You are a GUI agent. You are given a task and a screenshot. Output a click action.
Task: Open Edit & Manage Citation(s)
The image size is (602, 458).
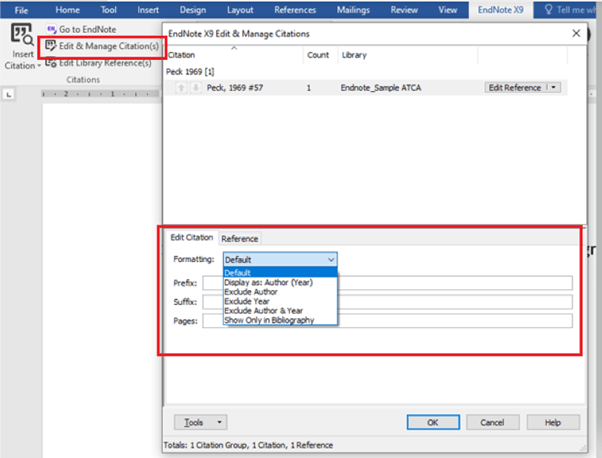(102, 46)
